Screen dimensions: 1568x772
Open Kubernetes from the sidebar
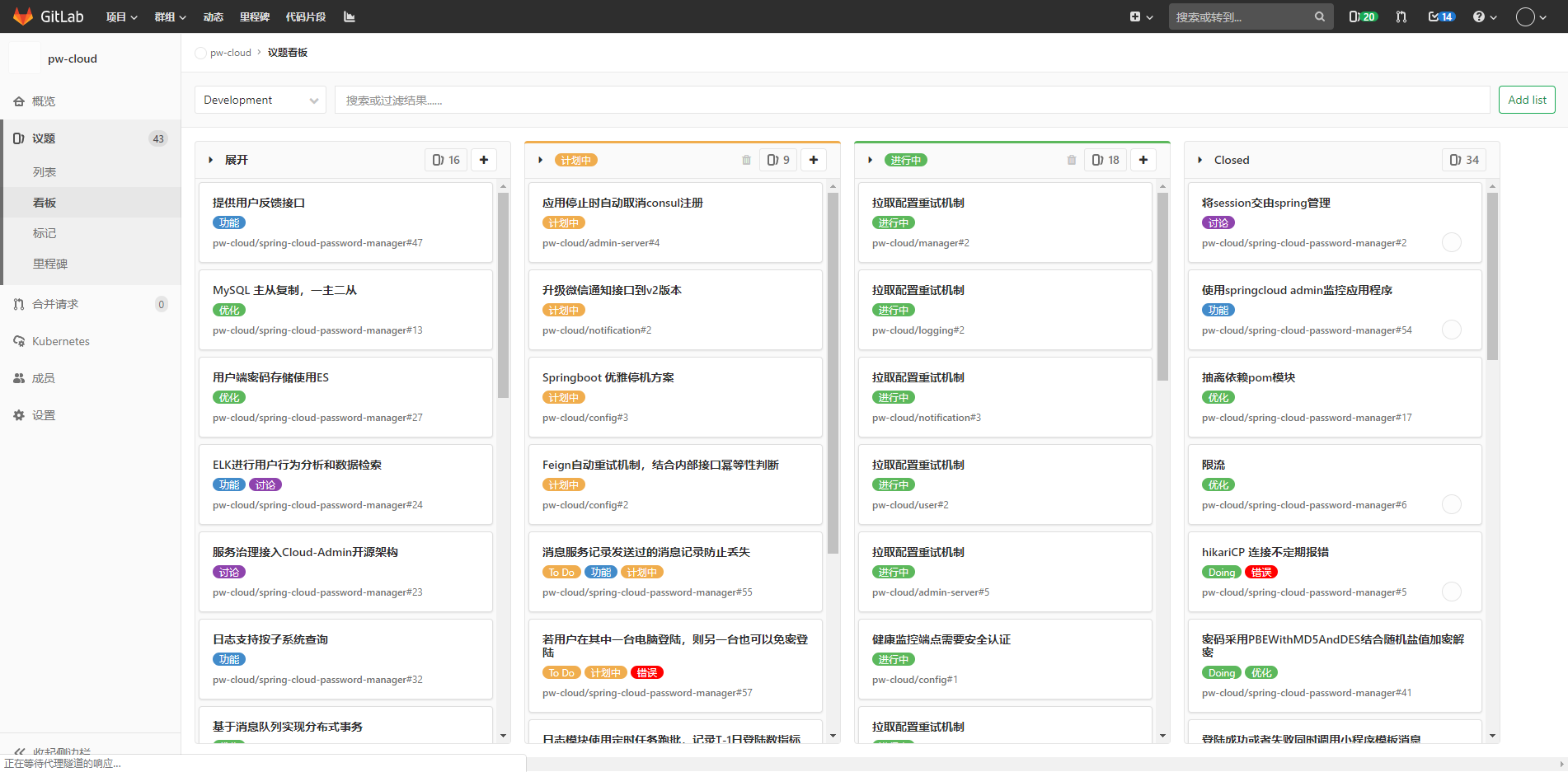[x=60, y=341]
